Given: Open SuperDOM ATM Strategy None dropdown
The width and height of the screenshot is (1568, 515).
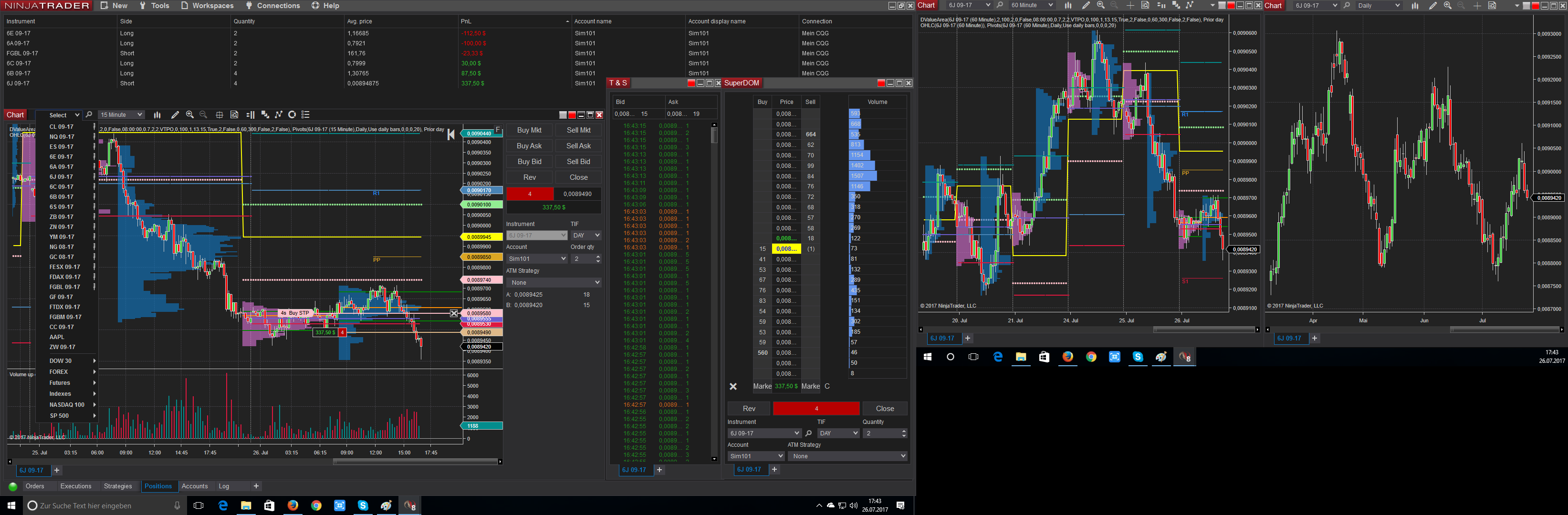Looking at the screenshot, I should coord(847,456).
